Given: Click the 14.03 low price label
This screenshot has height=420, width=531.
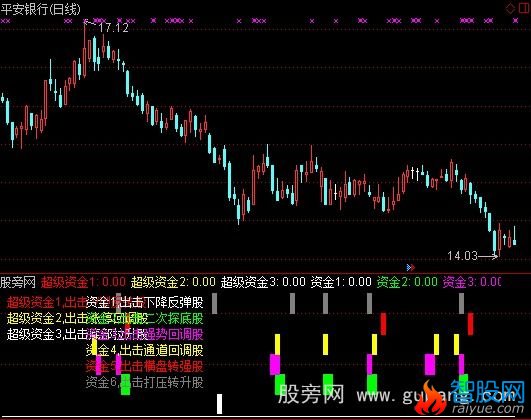Looking at the screenshot, I should tap(462, 256).
